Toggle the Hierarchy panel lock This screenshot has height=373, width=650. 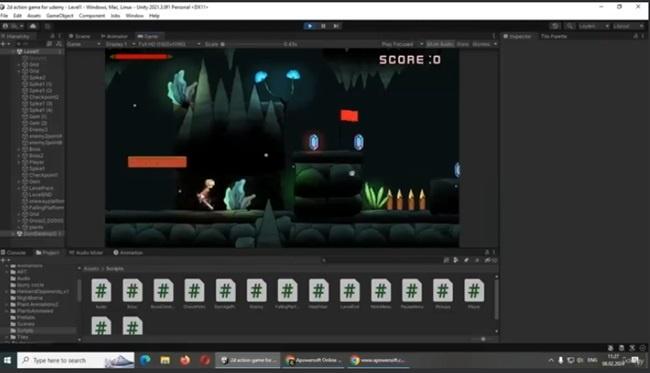tap(53, 36)
